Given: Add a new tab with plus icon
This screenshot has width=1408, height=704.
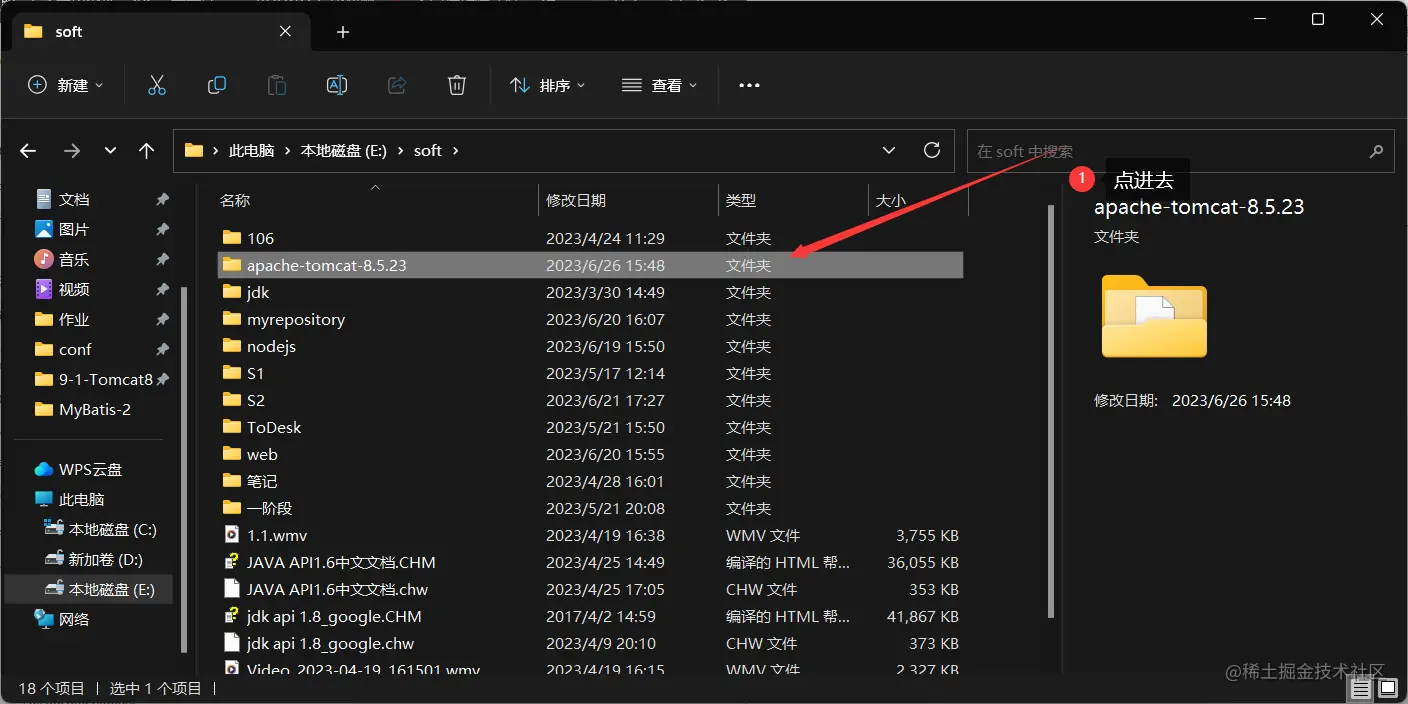Looking at the screenshot, I should (343, 32).
